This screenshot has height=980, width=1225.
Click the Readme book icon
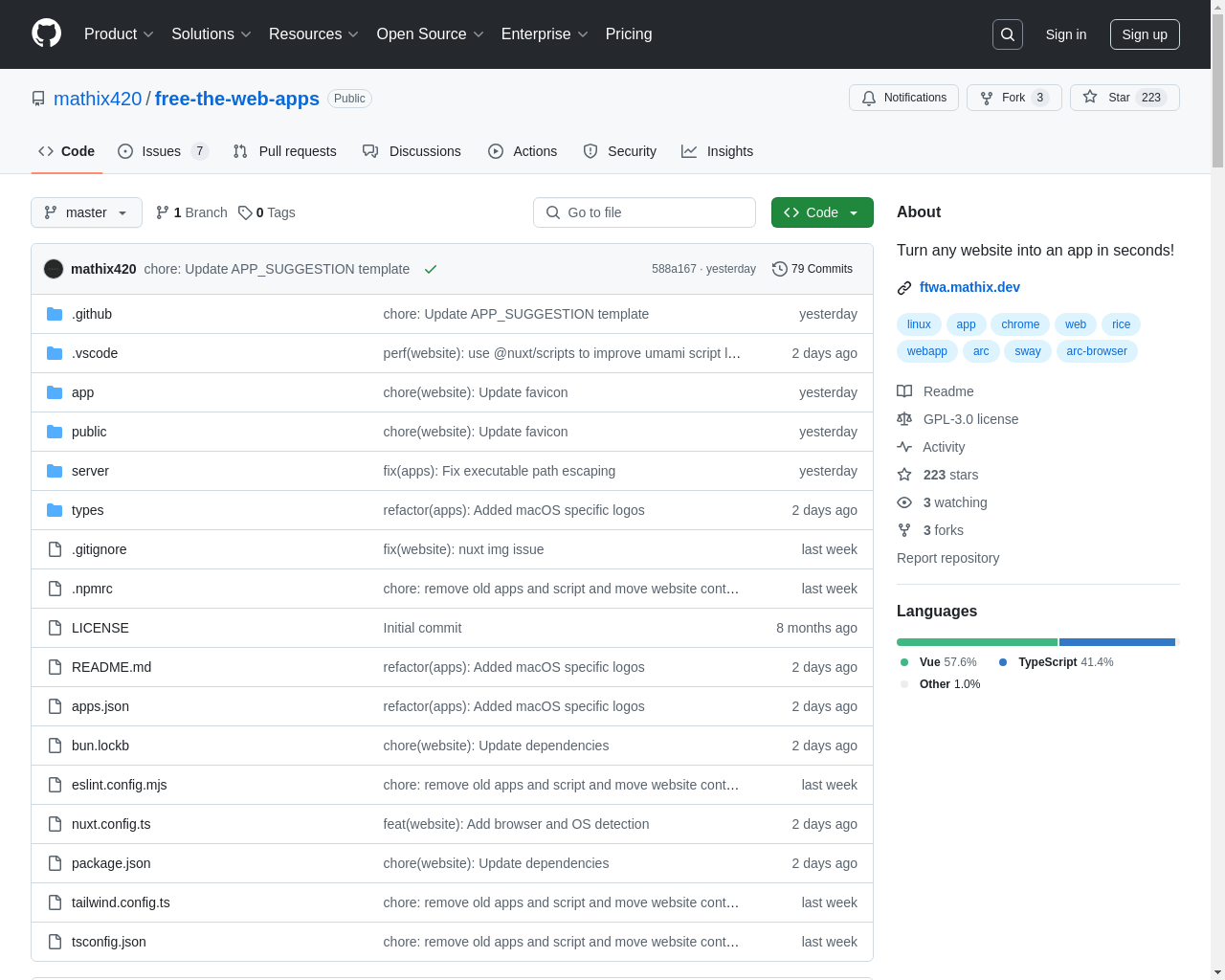click(904, 391)
